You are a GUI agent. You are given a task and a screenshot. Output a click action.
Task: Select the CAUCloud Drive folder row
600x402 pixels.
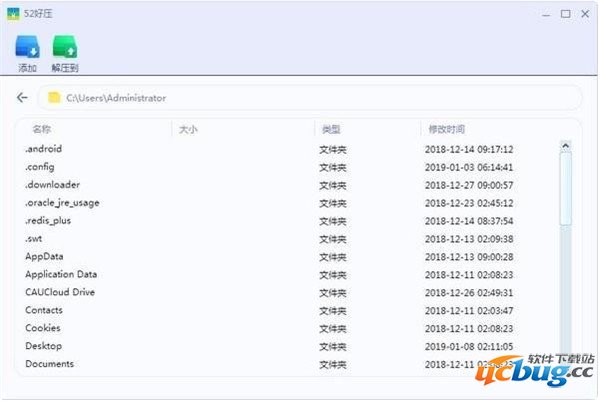tap(289, 293)
